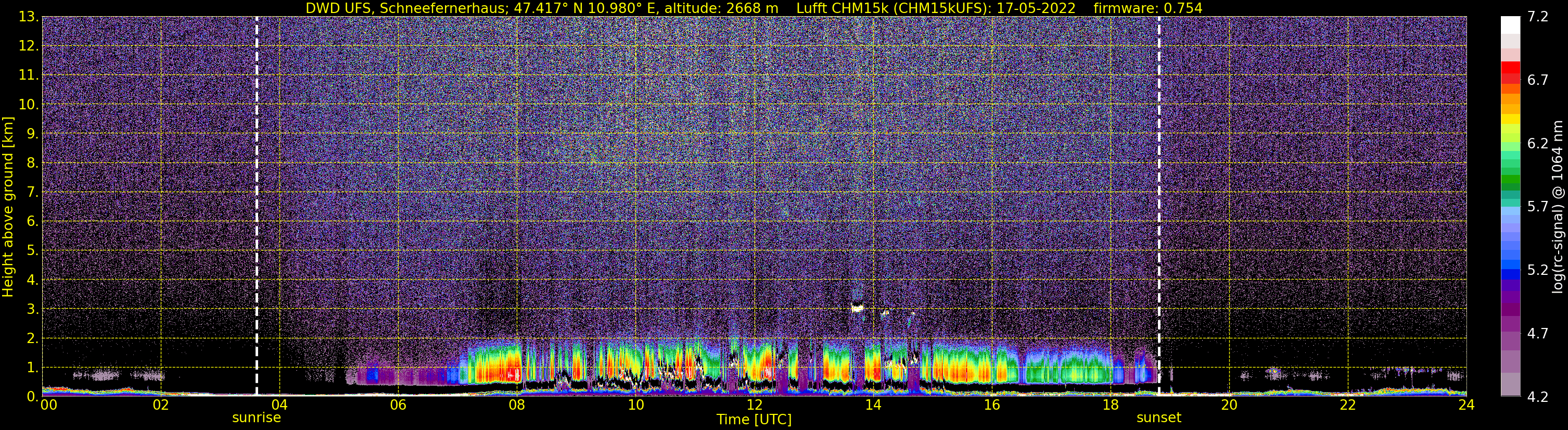Click the '04' time tick label

pos(279,406)
